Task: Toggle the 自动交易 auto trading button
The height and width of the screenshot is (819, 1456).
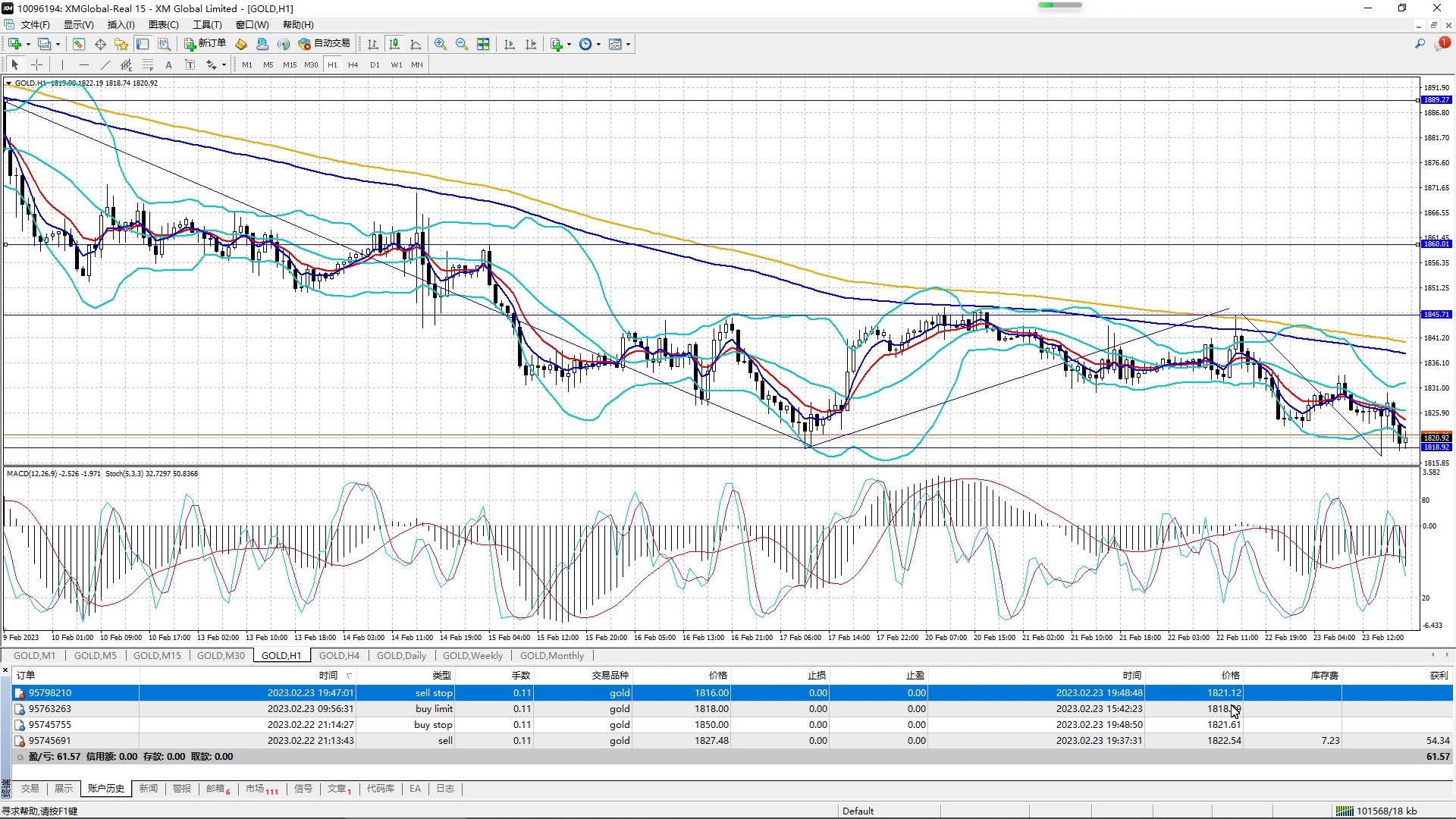Action: coord(325,44)
